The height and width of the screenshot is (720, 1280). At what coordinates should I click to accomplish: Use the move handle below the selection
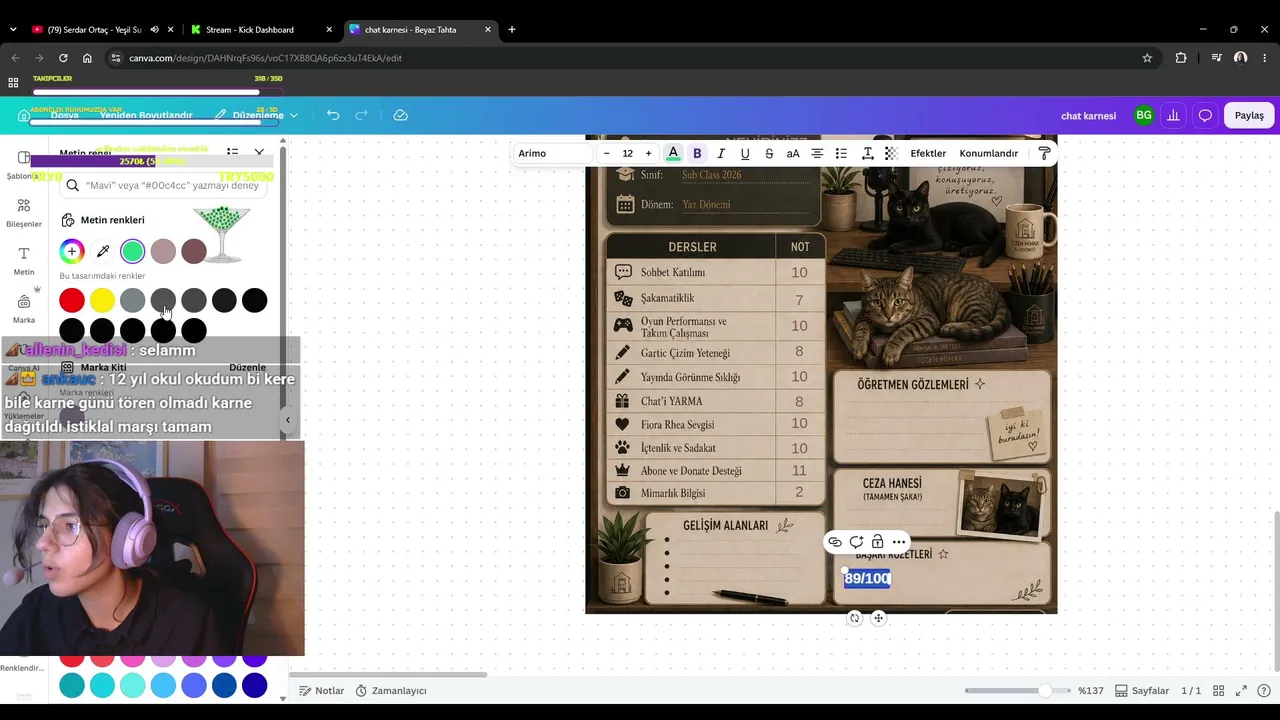pyautogui.click(x=878, y=618)
